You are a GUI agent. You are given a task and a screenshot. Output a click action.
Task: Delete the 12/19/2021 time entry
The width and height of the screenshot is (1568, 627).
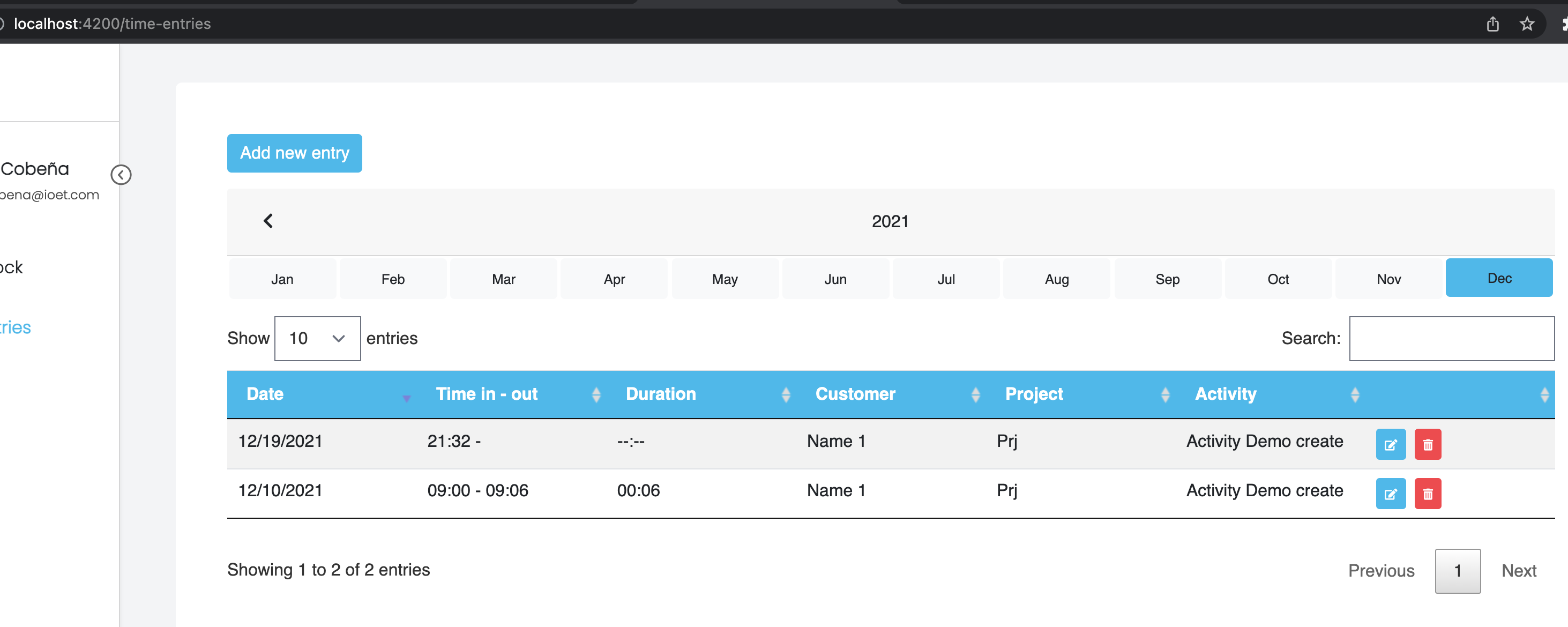[x=1428, y=444]
